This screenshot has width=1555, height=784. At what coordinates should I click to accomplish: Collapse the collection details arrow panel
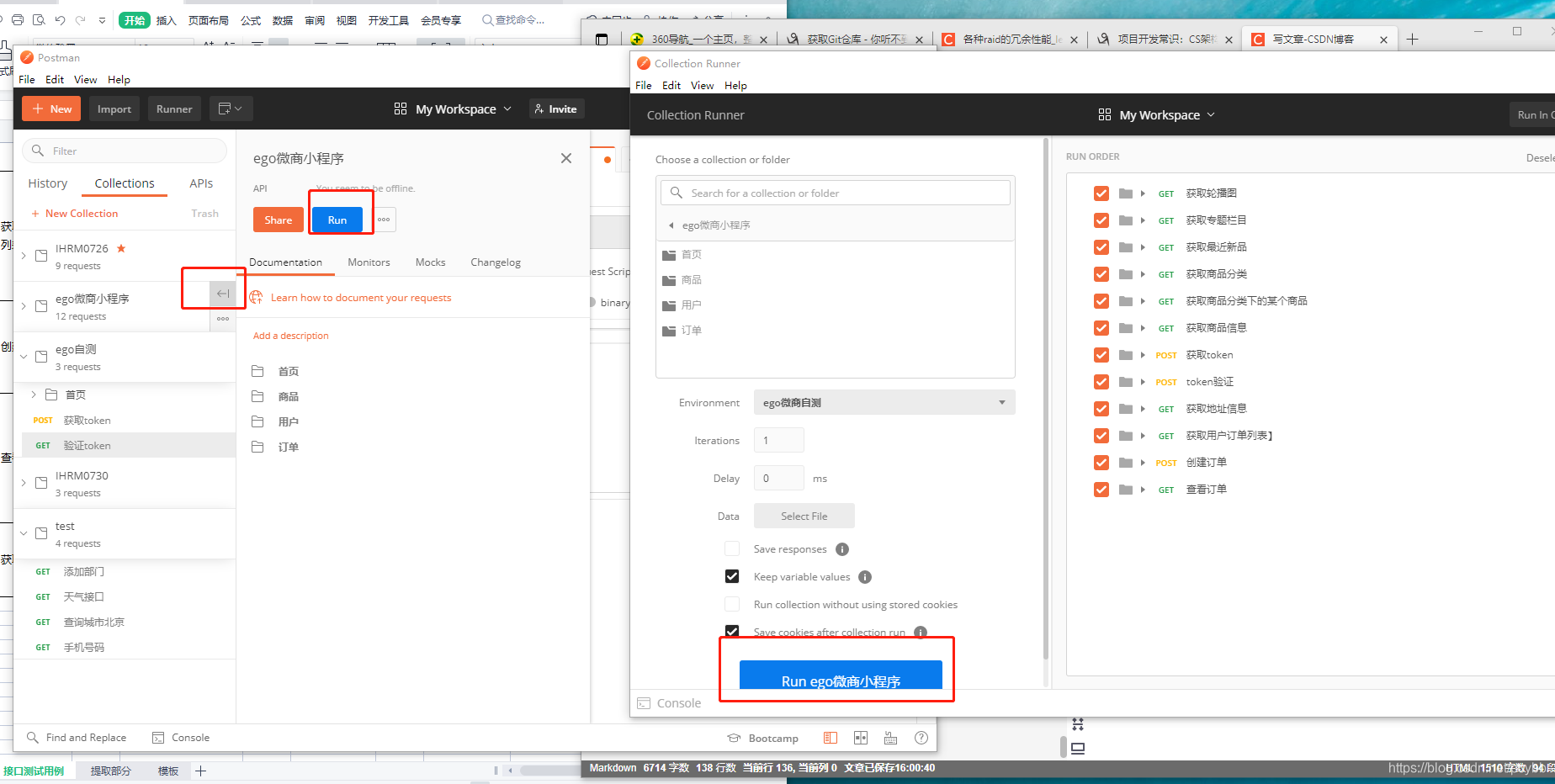[223, 294]
